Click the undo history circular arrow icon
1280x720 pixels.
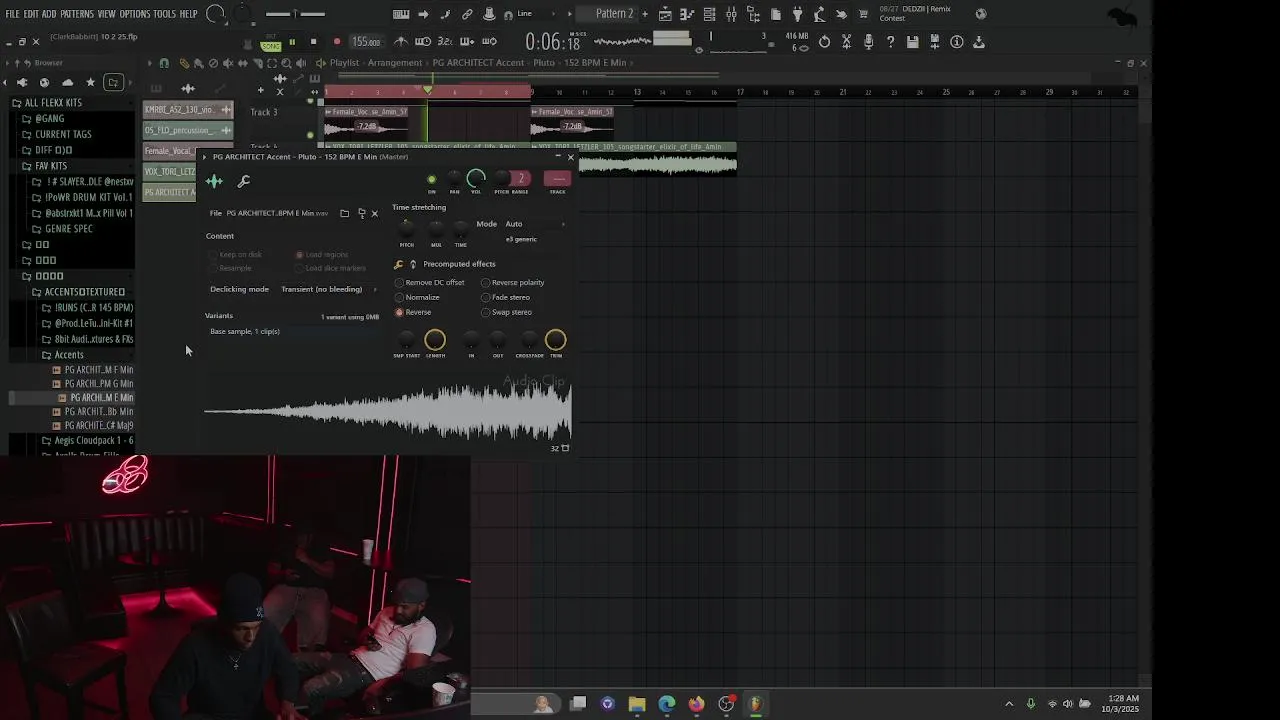824,42
